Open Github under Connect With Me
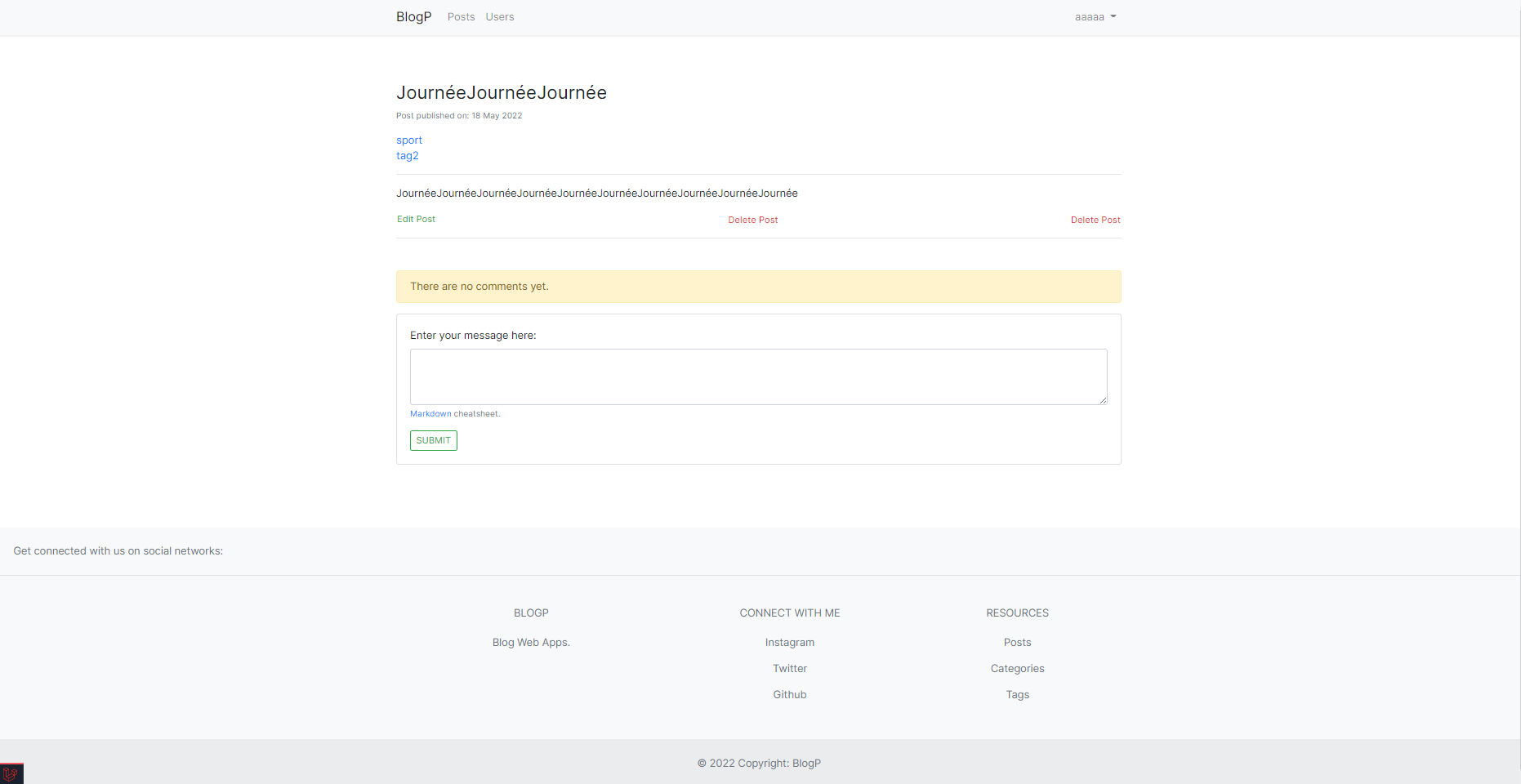 point(789,694)
